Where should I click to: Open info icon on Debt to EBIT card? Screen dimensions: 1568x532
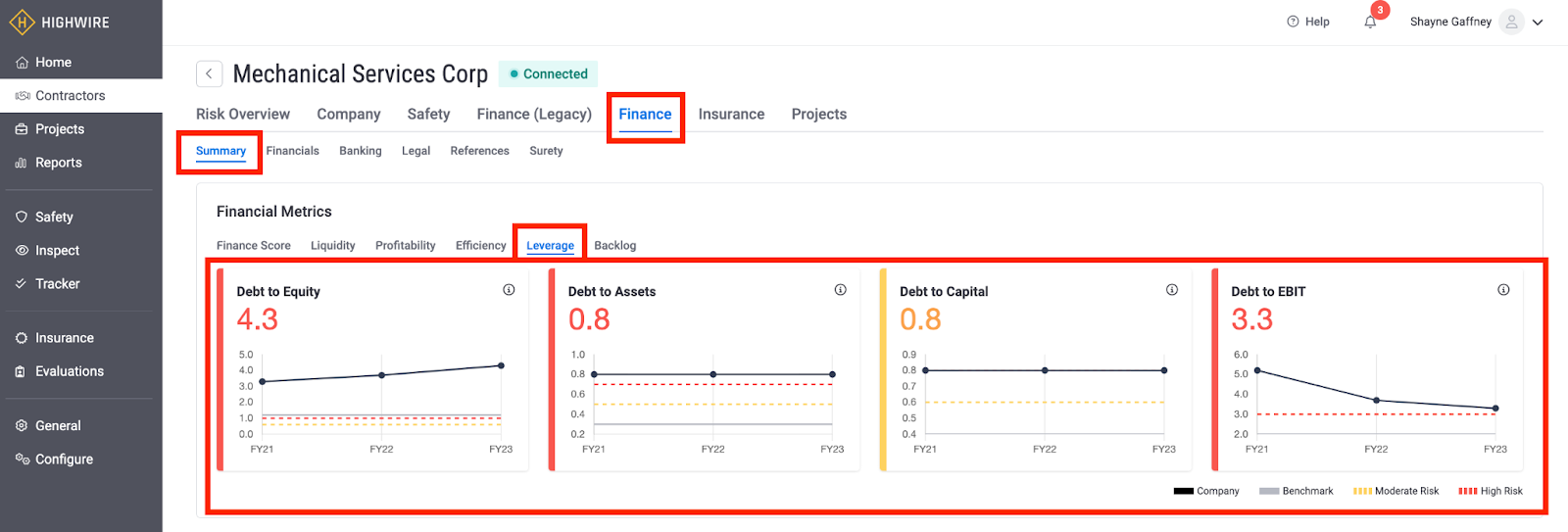pyautogui.click(x=1503, y=290)
